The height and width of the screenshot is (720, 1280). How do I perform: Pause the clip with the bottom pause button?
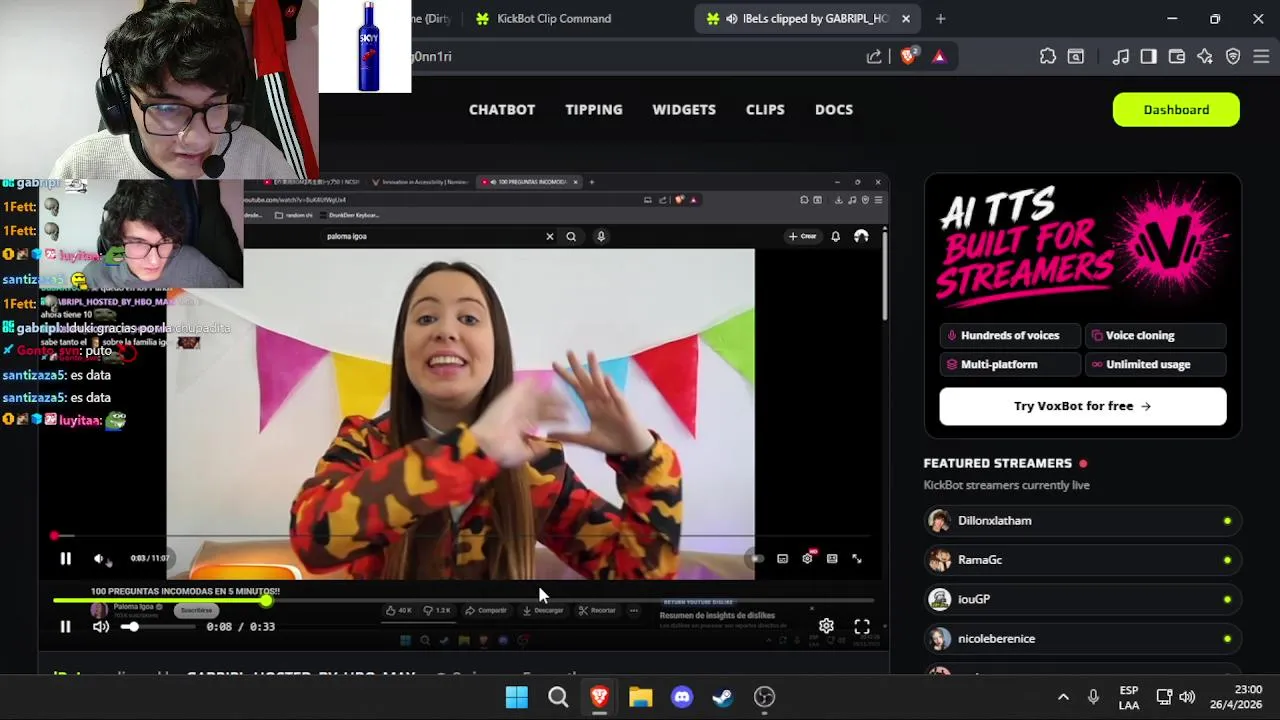(65, 627)
